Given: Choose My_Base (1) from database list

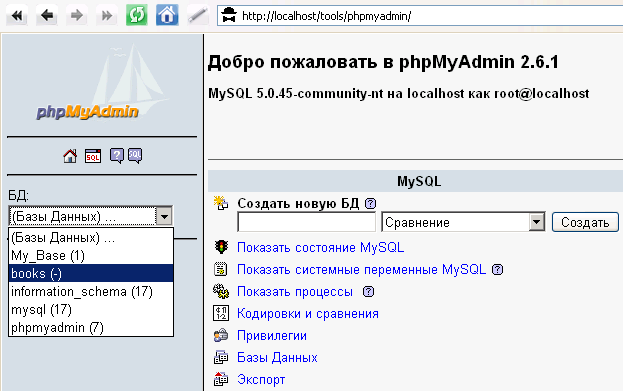Looking at the screenshot, I should tap(91, 255).
